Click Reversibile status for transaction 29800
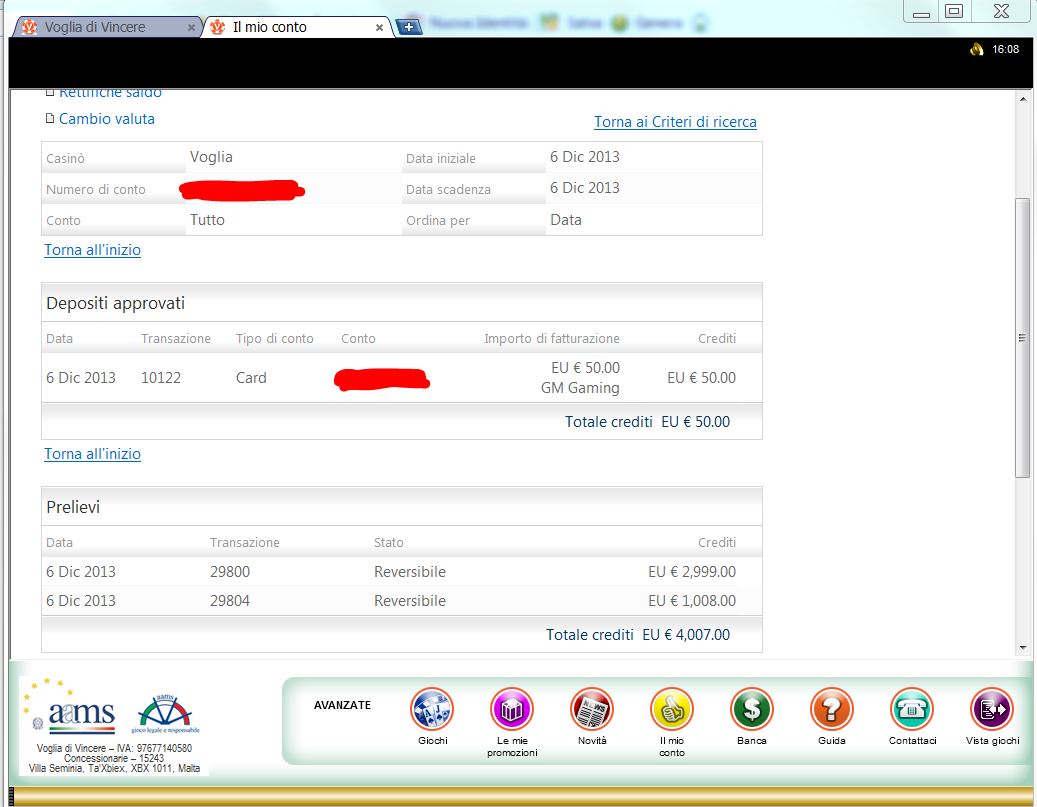This screenshot has width=1037, height=807. [410, 572]
